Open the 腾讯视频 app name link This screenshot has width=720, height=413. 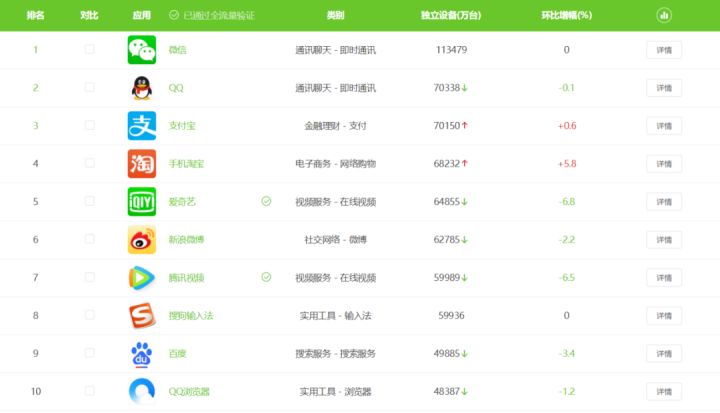coord(186,277)
